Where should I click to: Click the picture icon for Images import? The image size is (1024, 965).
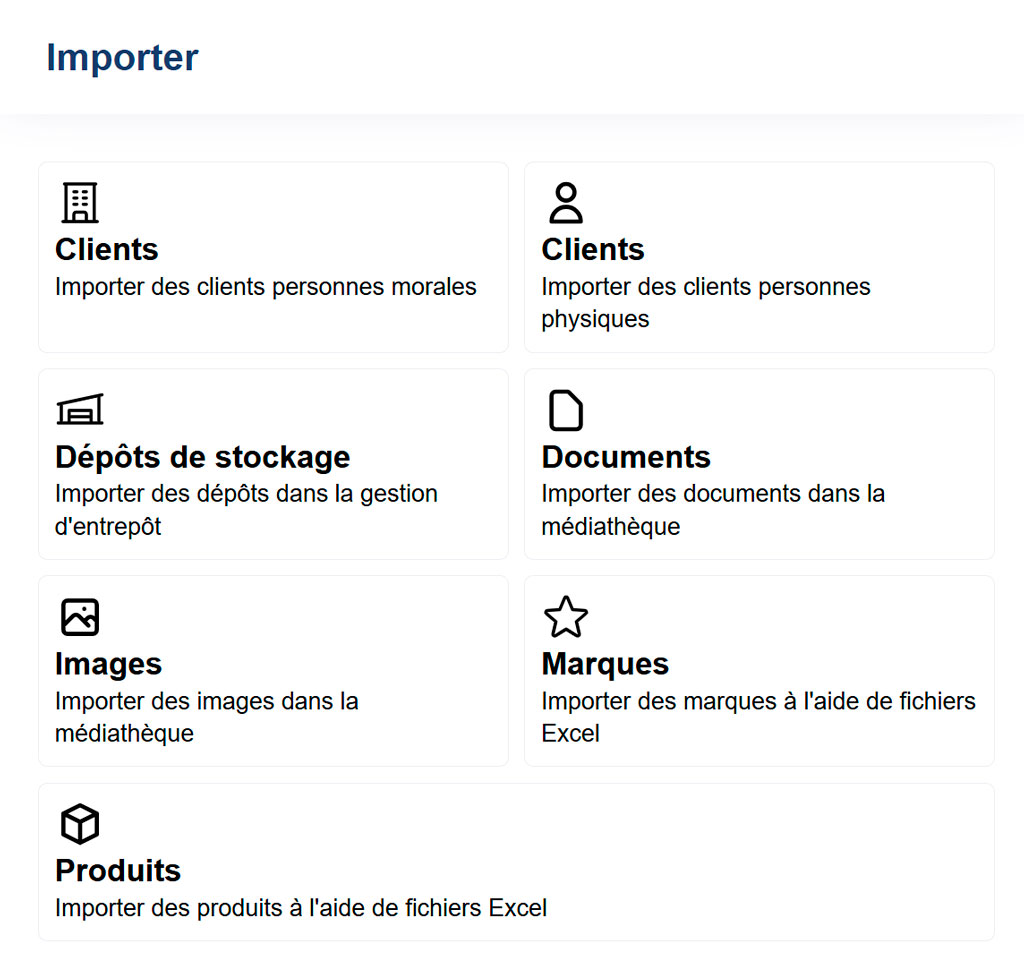coord(80,617)
